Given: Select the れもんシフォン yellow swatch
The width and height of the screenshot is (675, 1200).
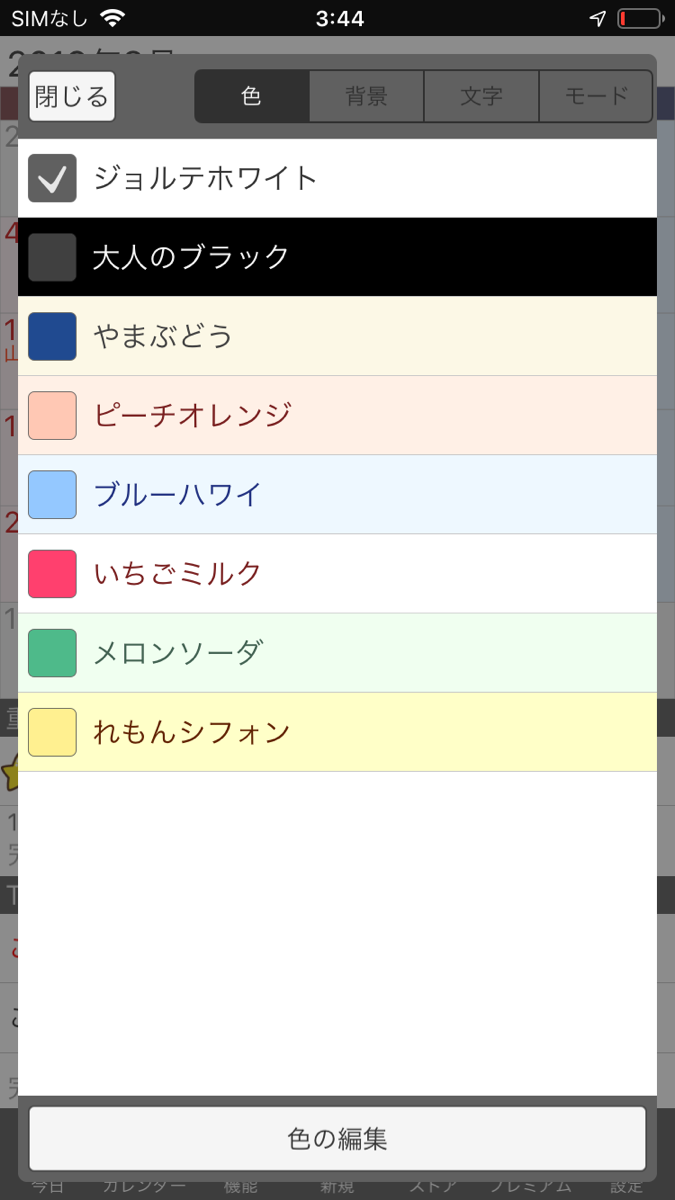Looking at the screenshot, I should pos(51,730).
